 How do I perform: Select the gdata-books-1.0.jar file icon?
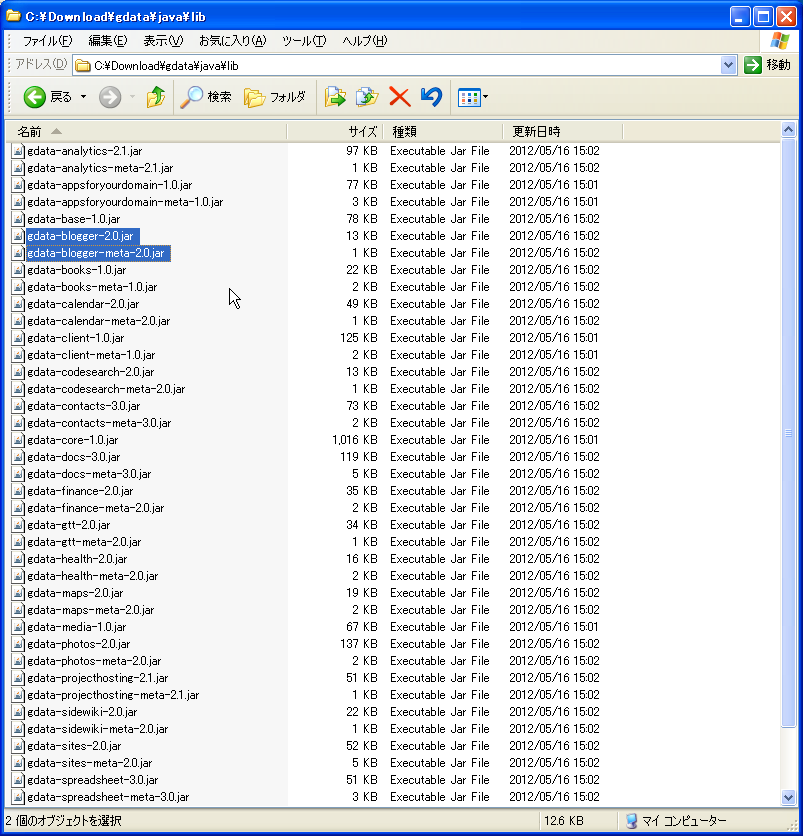[x=18, y=270]
